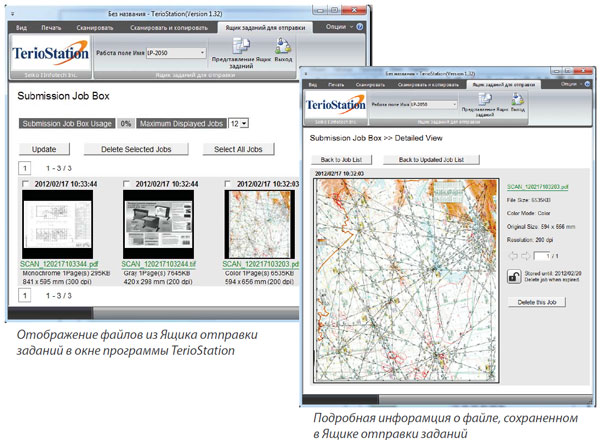Expand the LP-2050 printer dropdown in left window
The height and width of the screenshot is (440, 600).
(202, 52)
